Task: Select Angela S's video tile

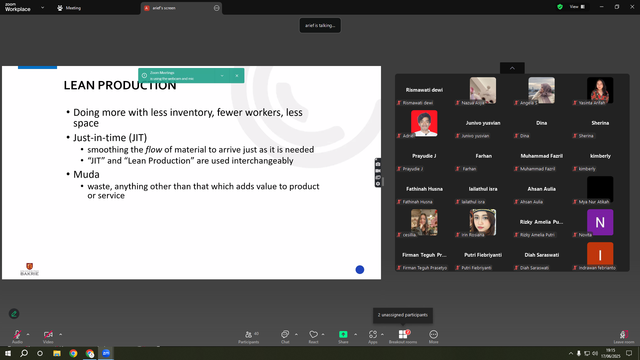Action: (x=542, y=90)
